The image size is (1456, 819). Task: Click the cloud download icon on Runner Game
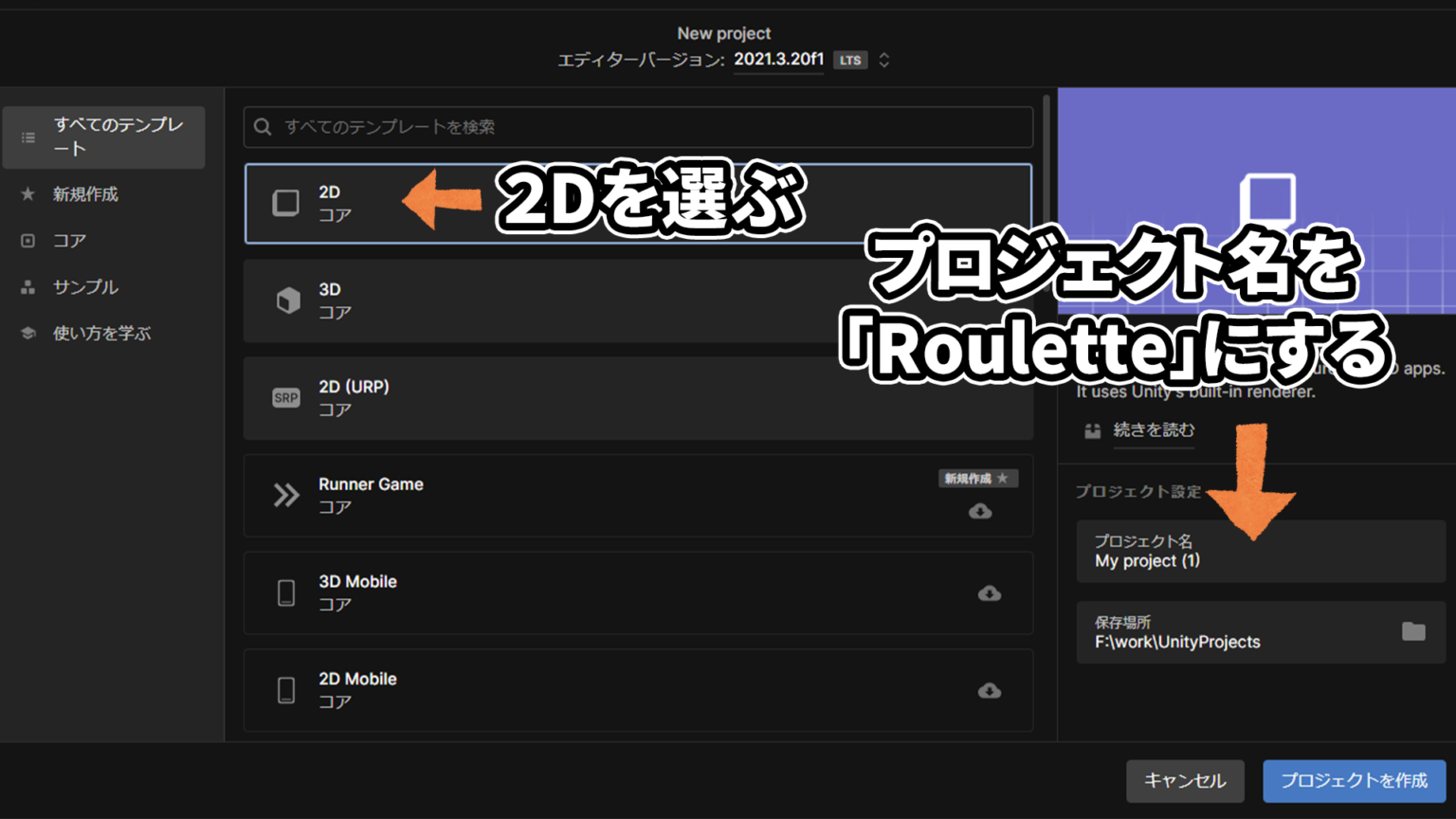981,512
